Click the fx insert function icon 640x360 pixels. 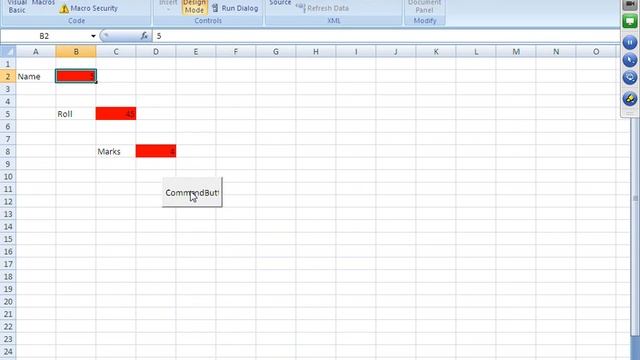tap(144, 36)
